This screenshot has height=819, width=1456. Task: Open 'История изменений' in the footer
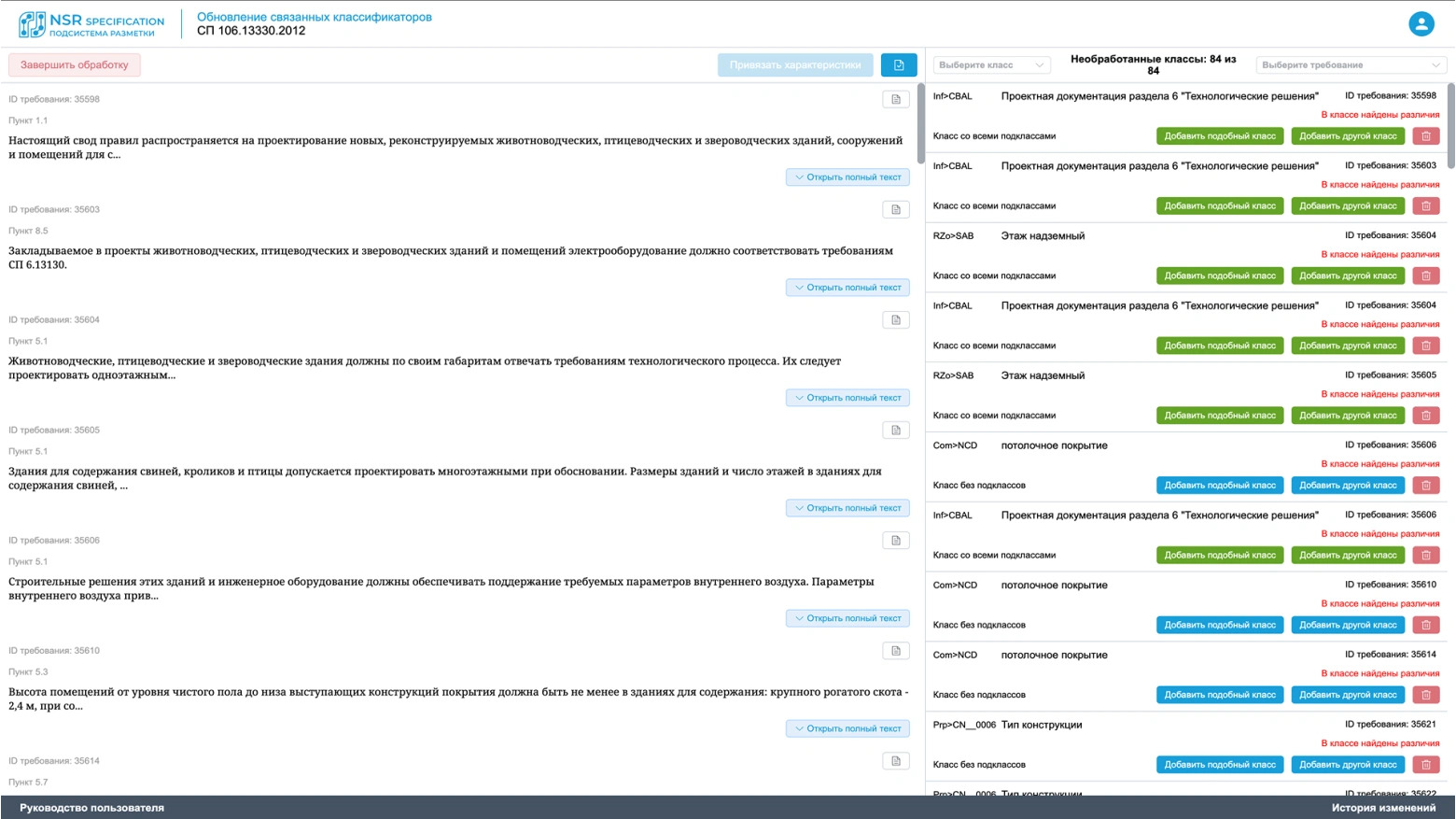pyautogui.click(x=1382, y=808)
